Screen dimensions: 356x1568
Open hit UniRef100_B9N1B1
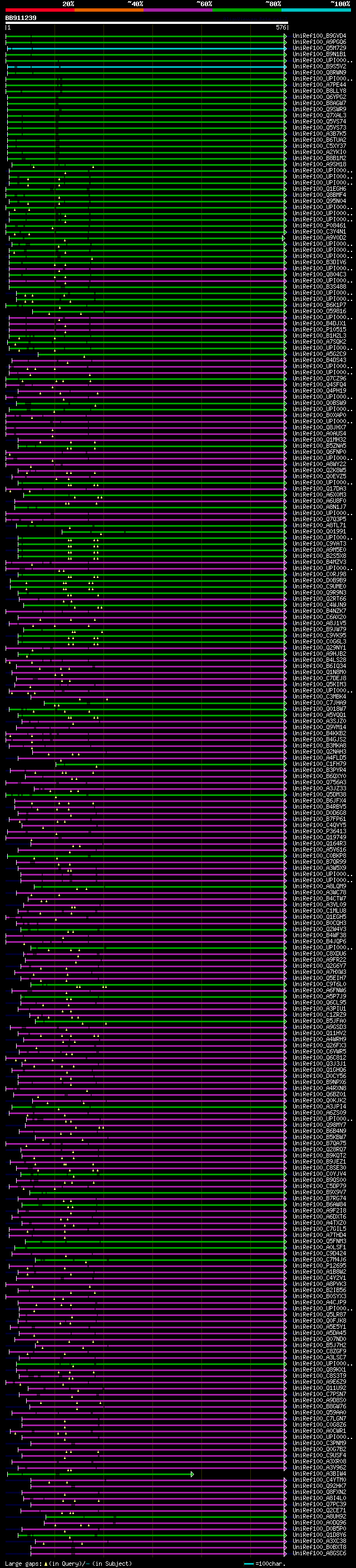pyautogui.click(x=319, y=54)
